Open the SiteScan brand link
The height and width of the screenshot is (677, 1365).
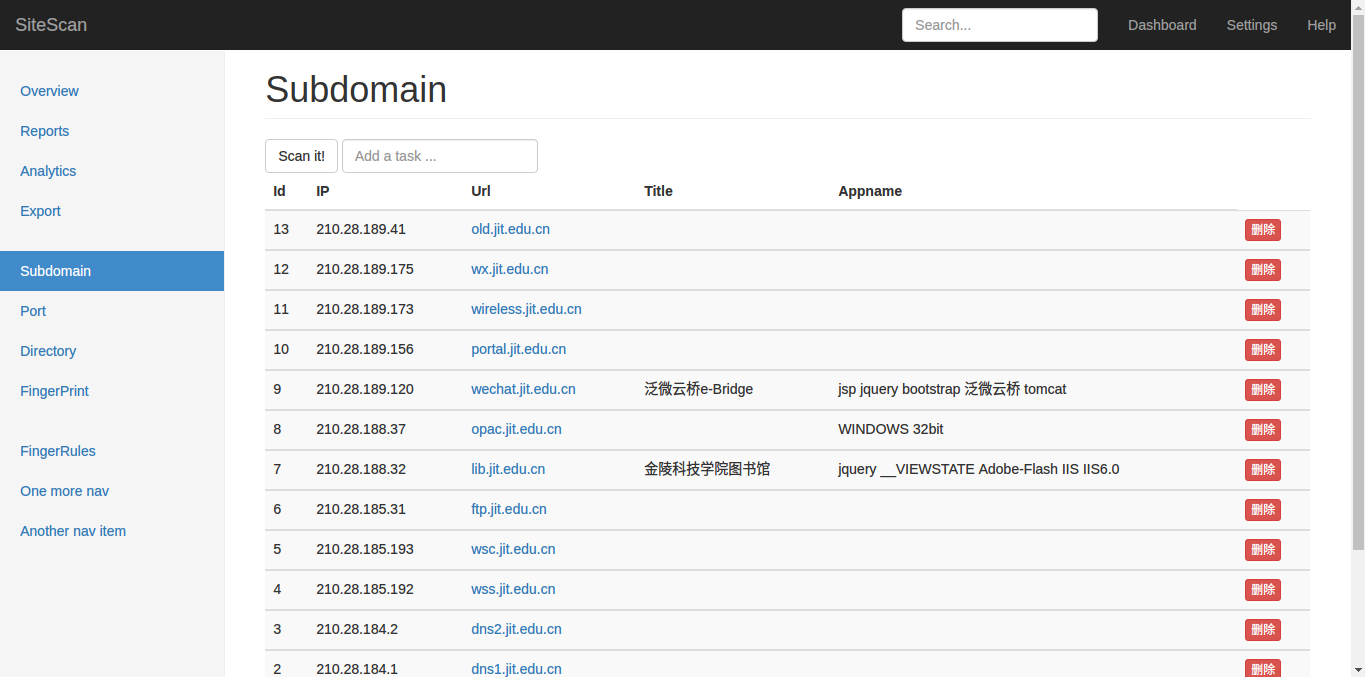[x=51, y=25]
